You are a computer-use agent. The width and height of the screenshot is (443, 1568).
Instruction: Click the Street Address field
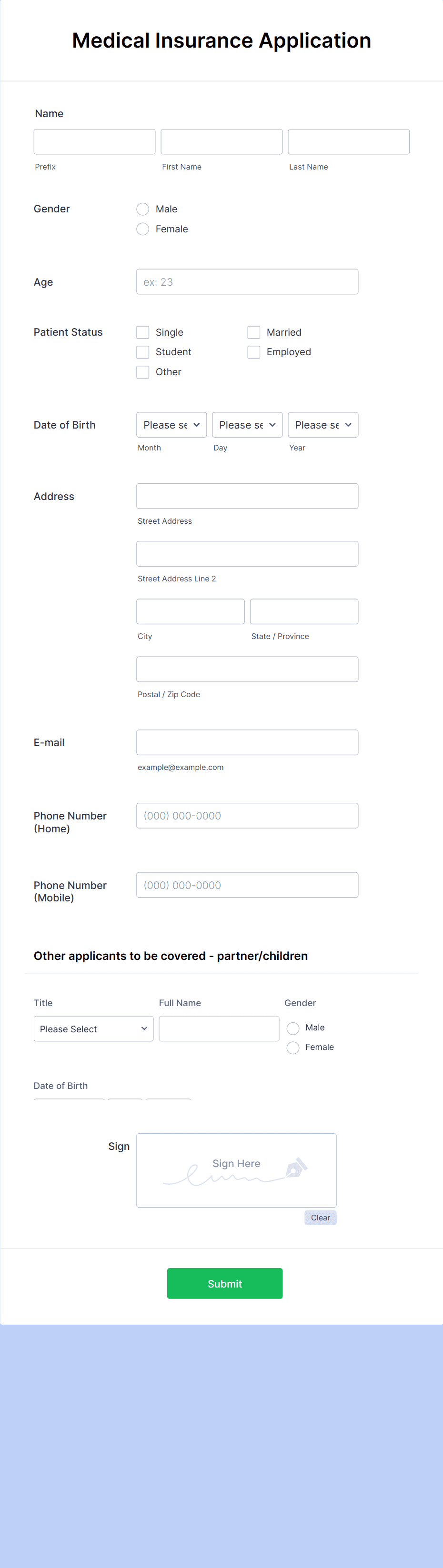pos(247,496)
